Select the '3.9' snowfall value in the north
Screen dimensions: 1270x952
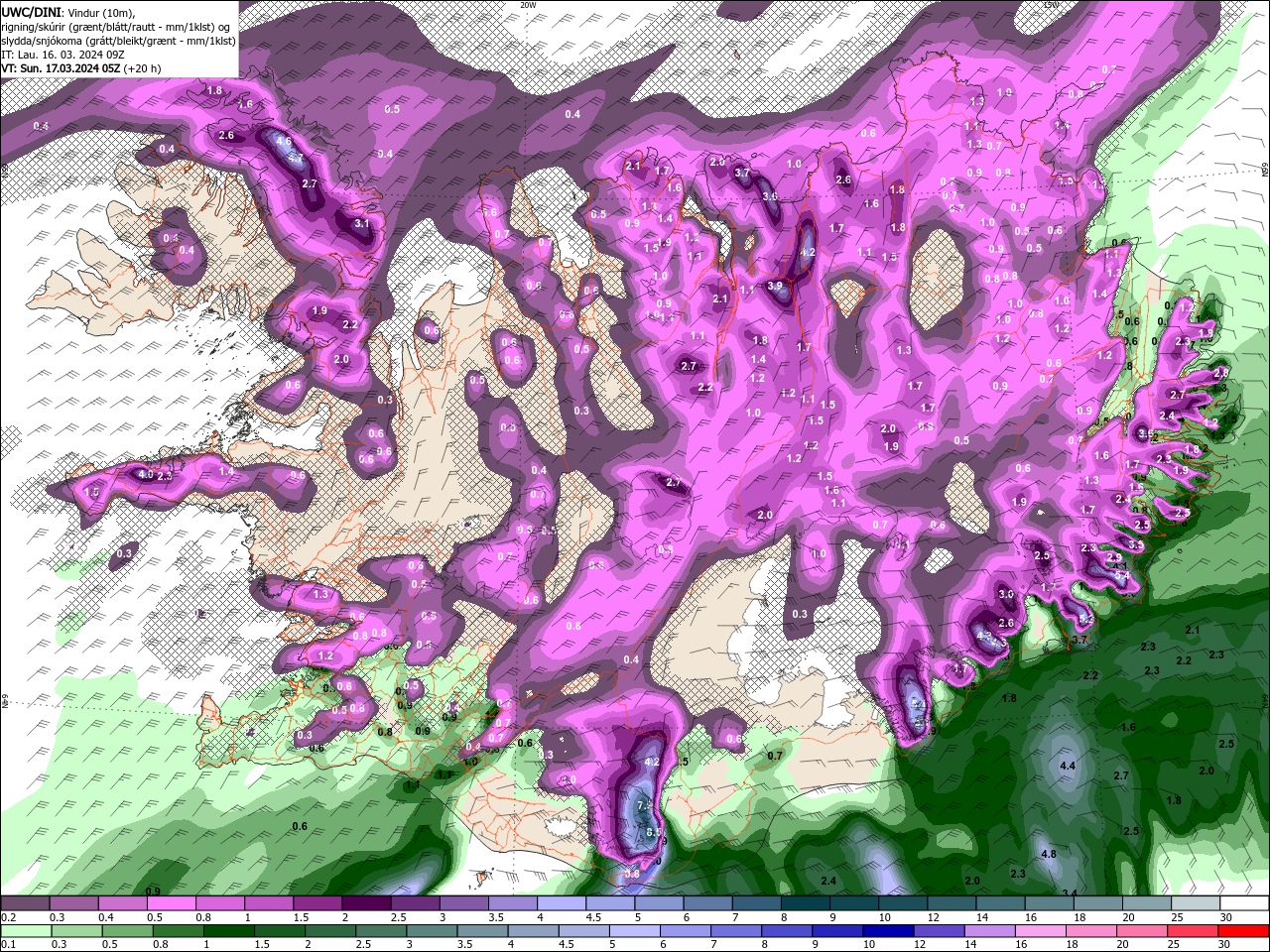775,286
